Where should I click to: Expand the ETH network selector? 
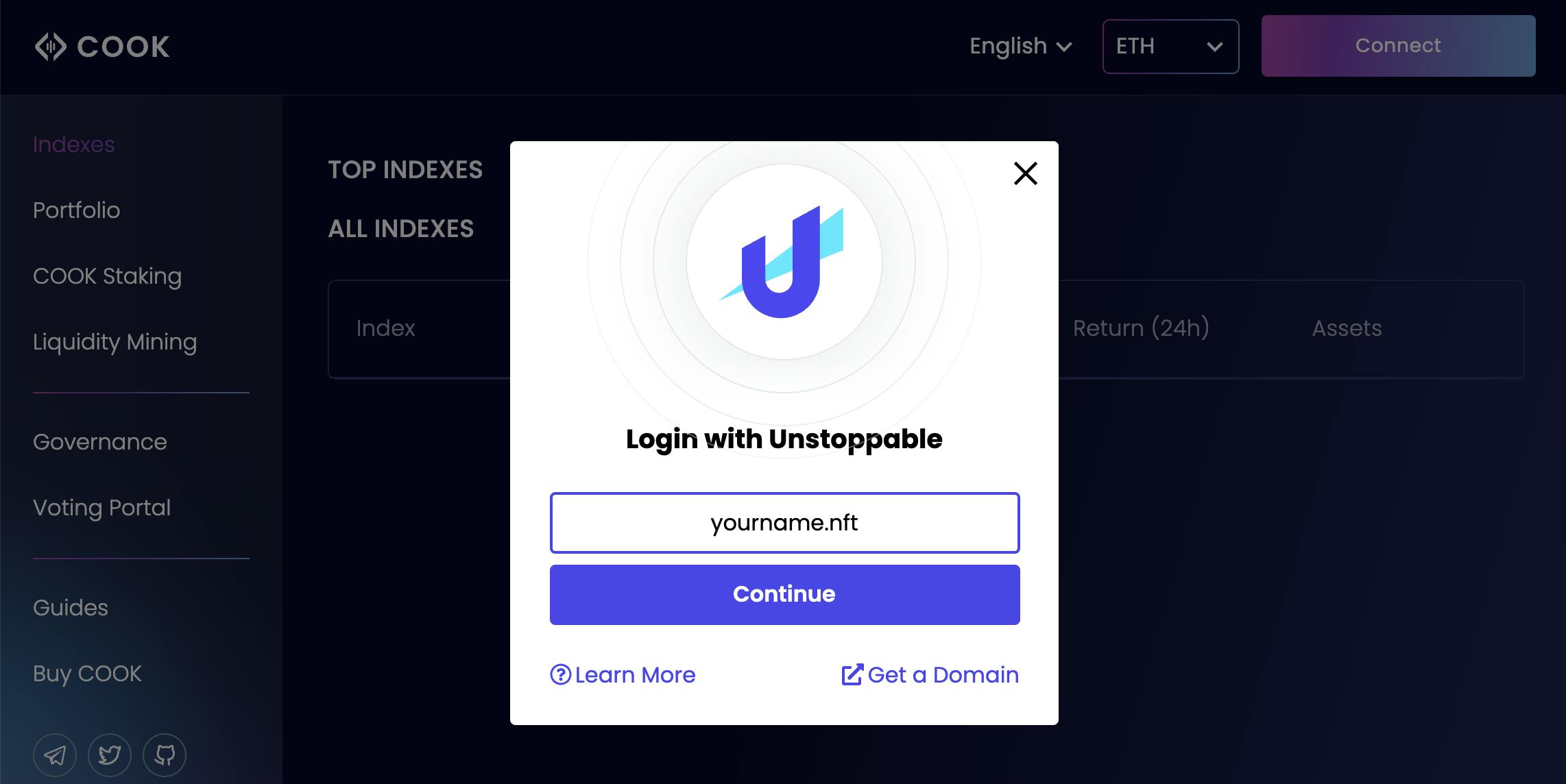tap(1170, 46)
